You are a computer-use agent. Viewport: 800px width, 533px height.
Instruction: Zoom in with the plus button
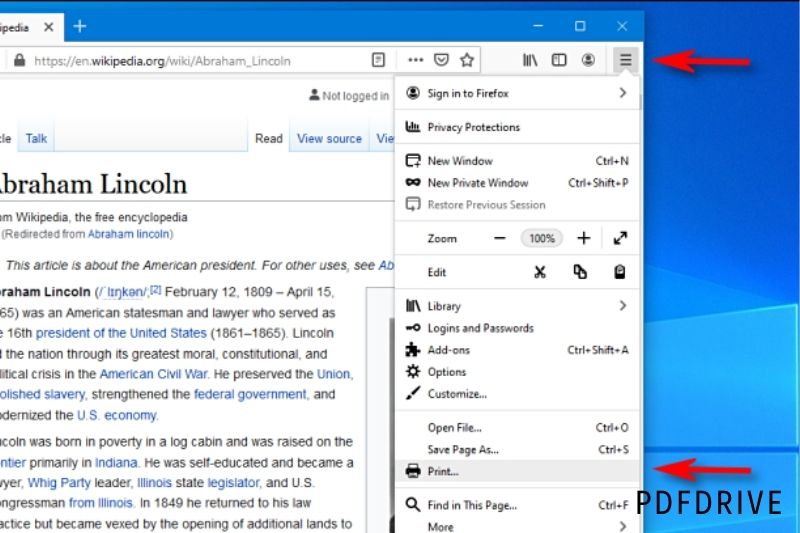pos(584,238)
